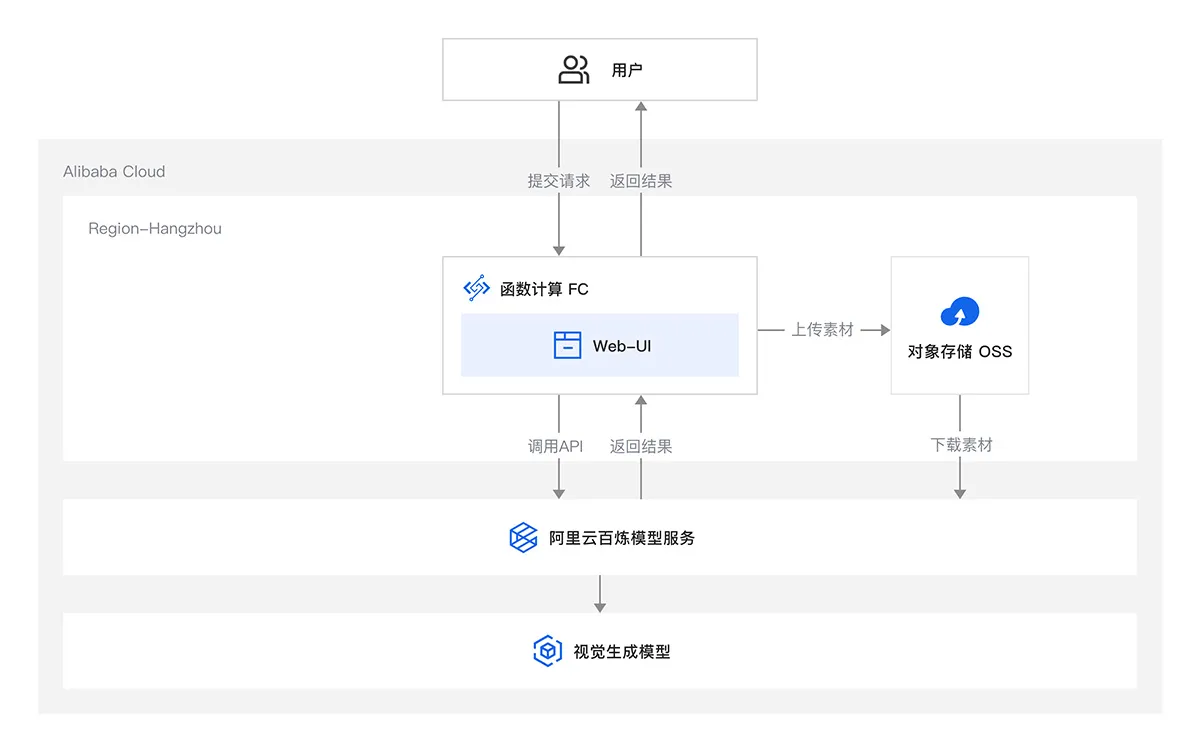
Task: Click the 视觉生成模型 row container
Action: pyautogui.click(x=598, y=650)
